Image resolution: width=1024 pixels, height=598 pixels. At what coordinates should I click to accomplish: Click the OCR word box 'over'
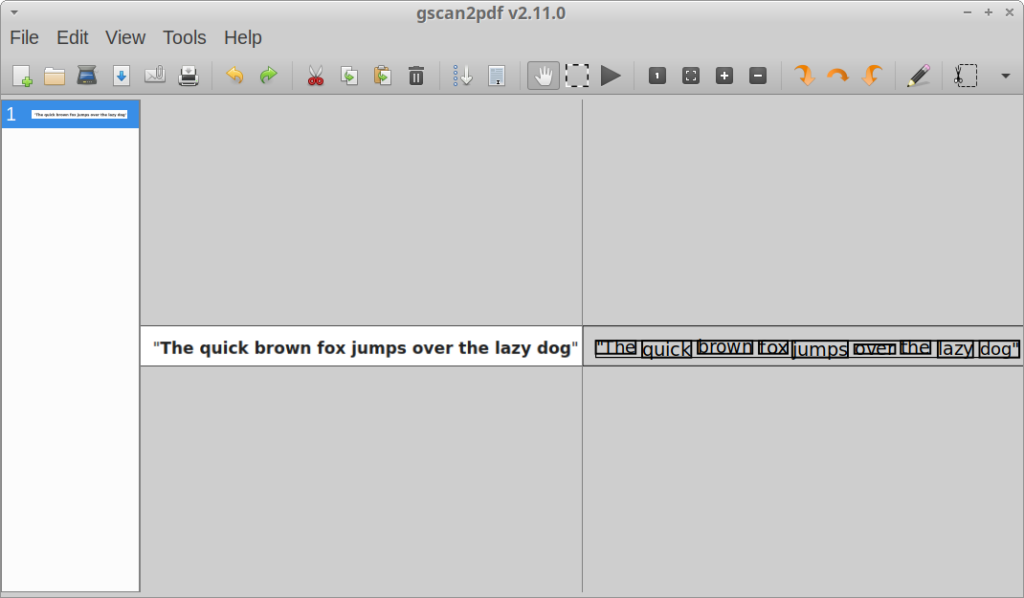(874, 348)
